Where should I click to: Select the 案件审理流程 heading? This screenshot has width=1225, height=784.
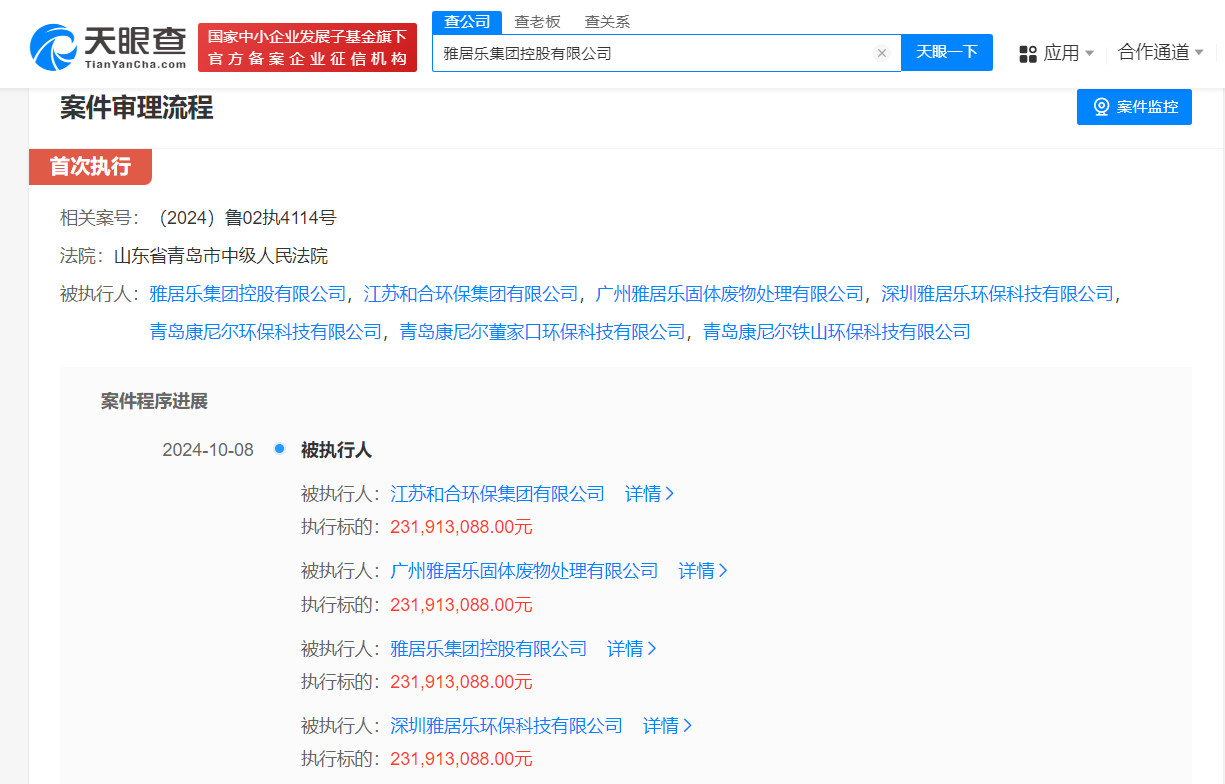(x=137, y=108)
